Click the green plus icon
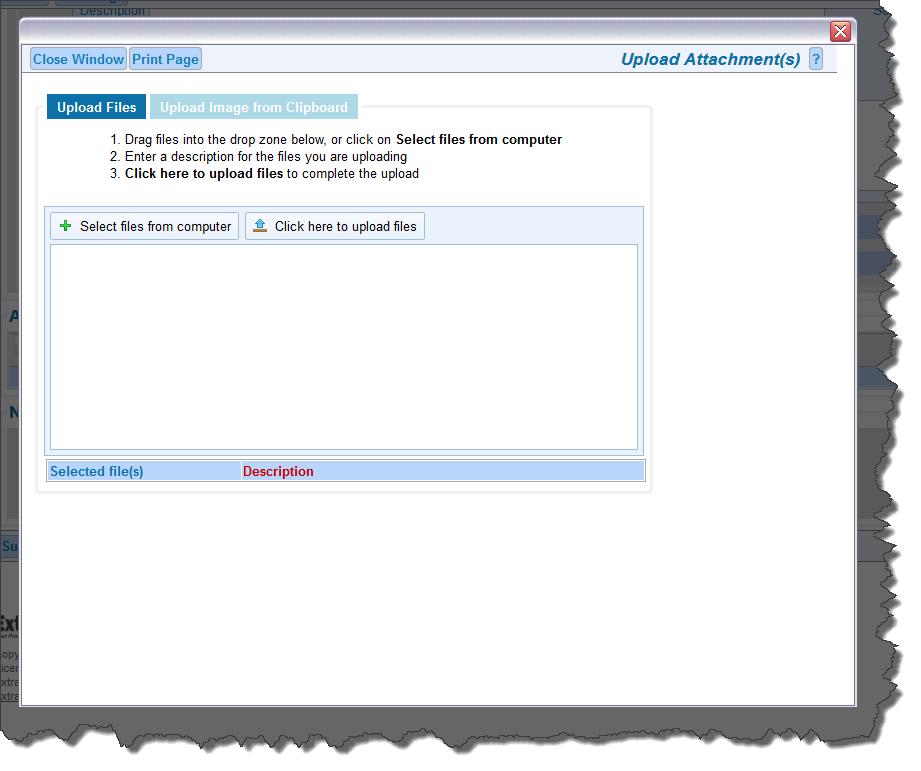Viewport: 921px width, 771px height. tap(66, 226)
